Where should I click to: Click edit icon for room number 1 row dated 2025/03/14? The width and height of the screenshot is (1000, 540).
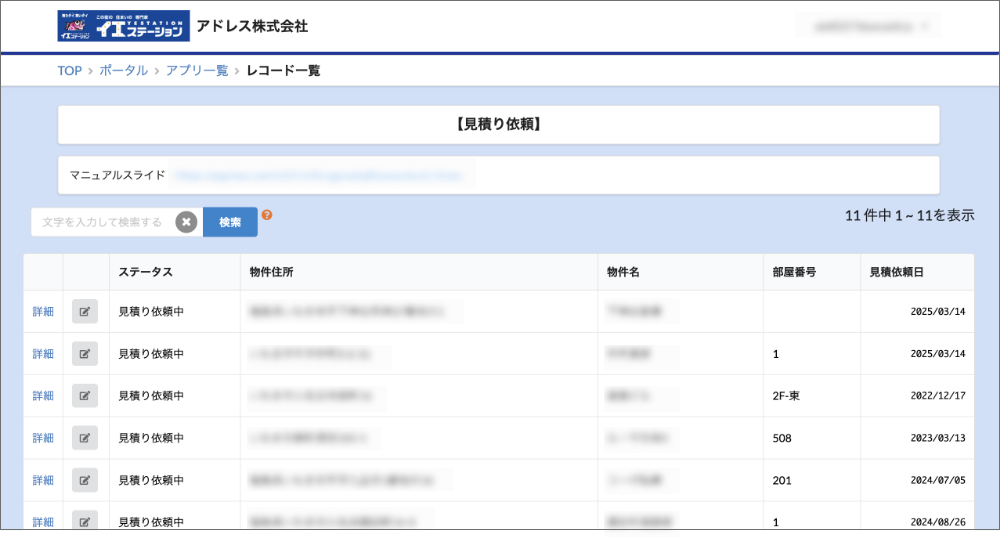coord(85,354)
